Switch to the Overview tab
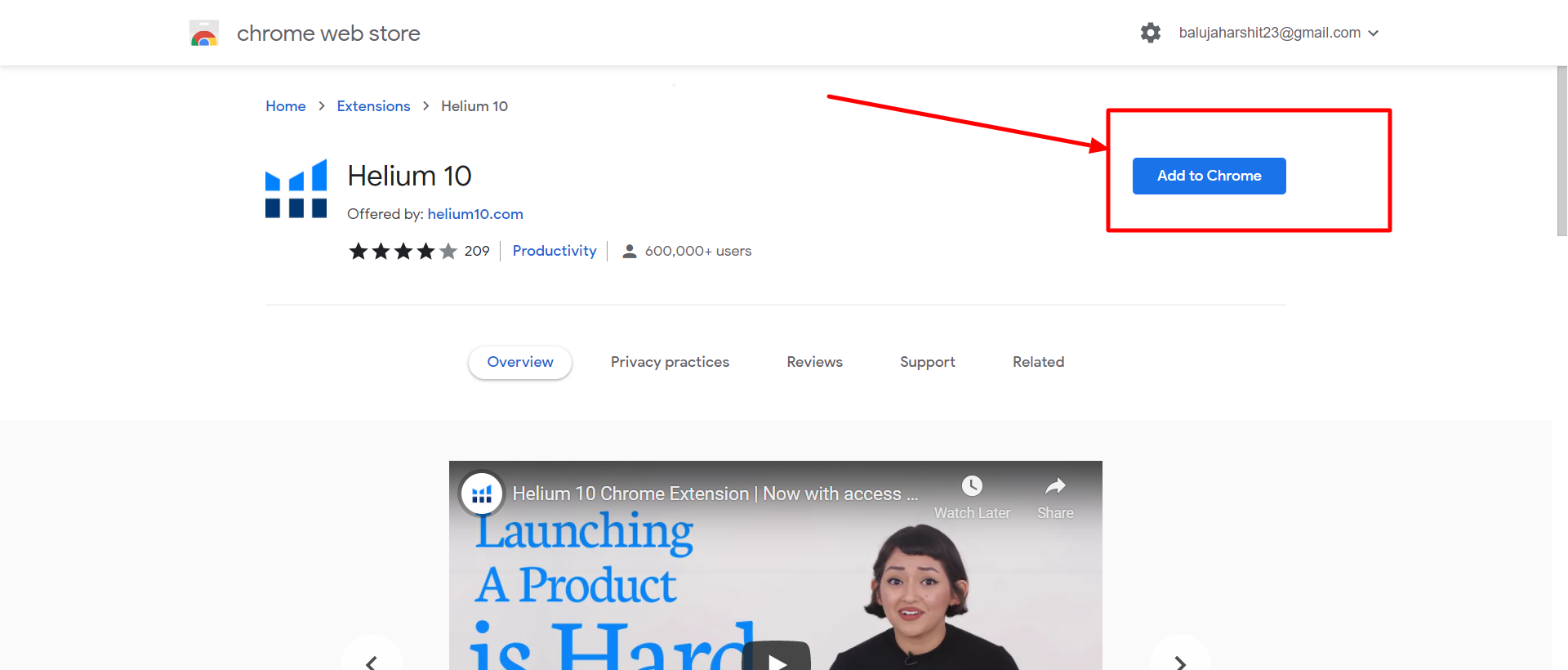 pos(520,362)
